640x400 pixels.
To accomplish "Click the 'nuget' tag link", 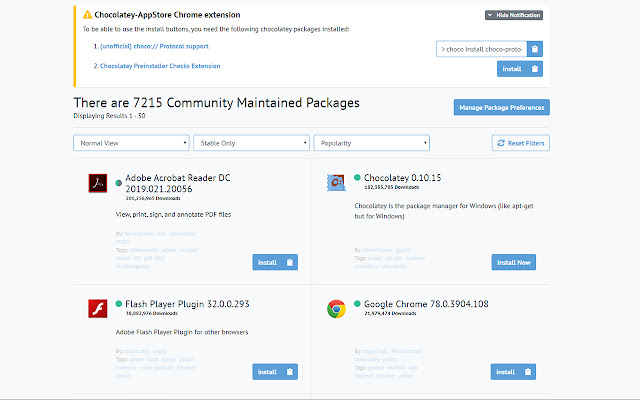I will [x=374, y=258].
